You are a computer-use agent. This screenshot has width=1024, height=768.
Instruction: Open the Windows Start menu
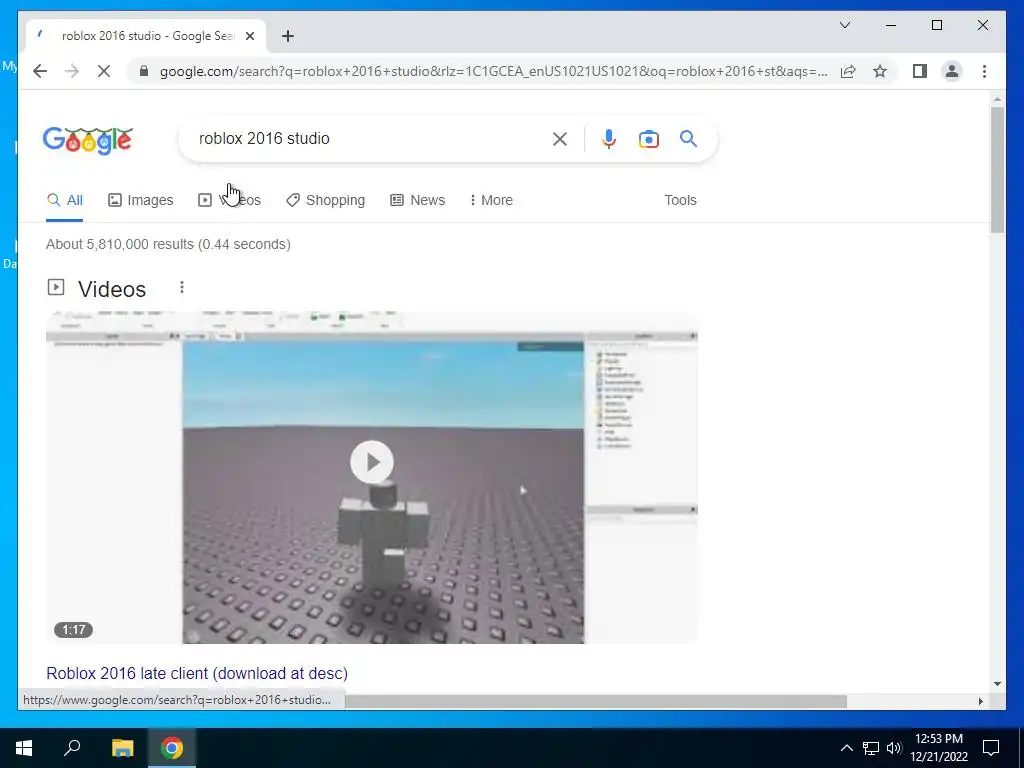[x=24, y=748]
